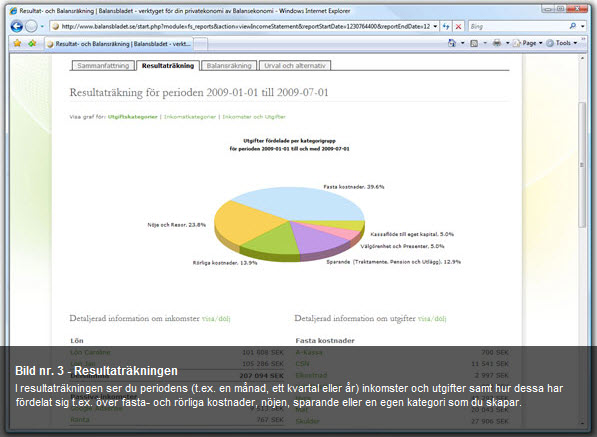Click the Inkomster och Utgifter graph link
The width and height of the screenshot is (597, 437).
254,117
